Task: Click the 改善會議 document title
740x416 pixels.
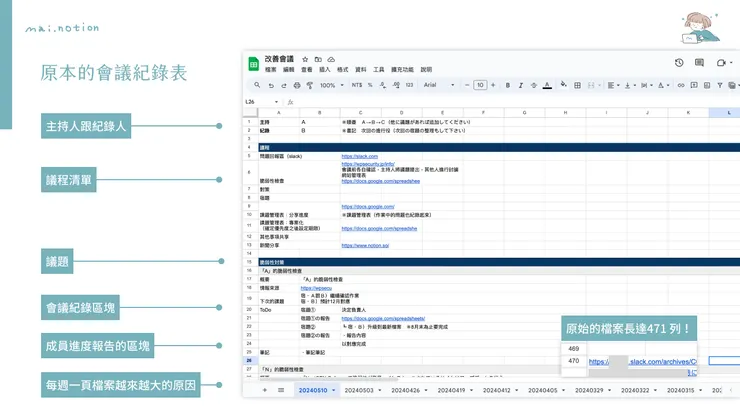Action: pos(279,59)
